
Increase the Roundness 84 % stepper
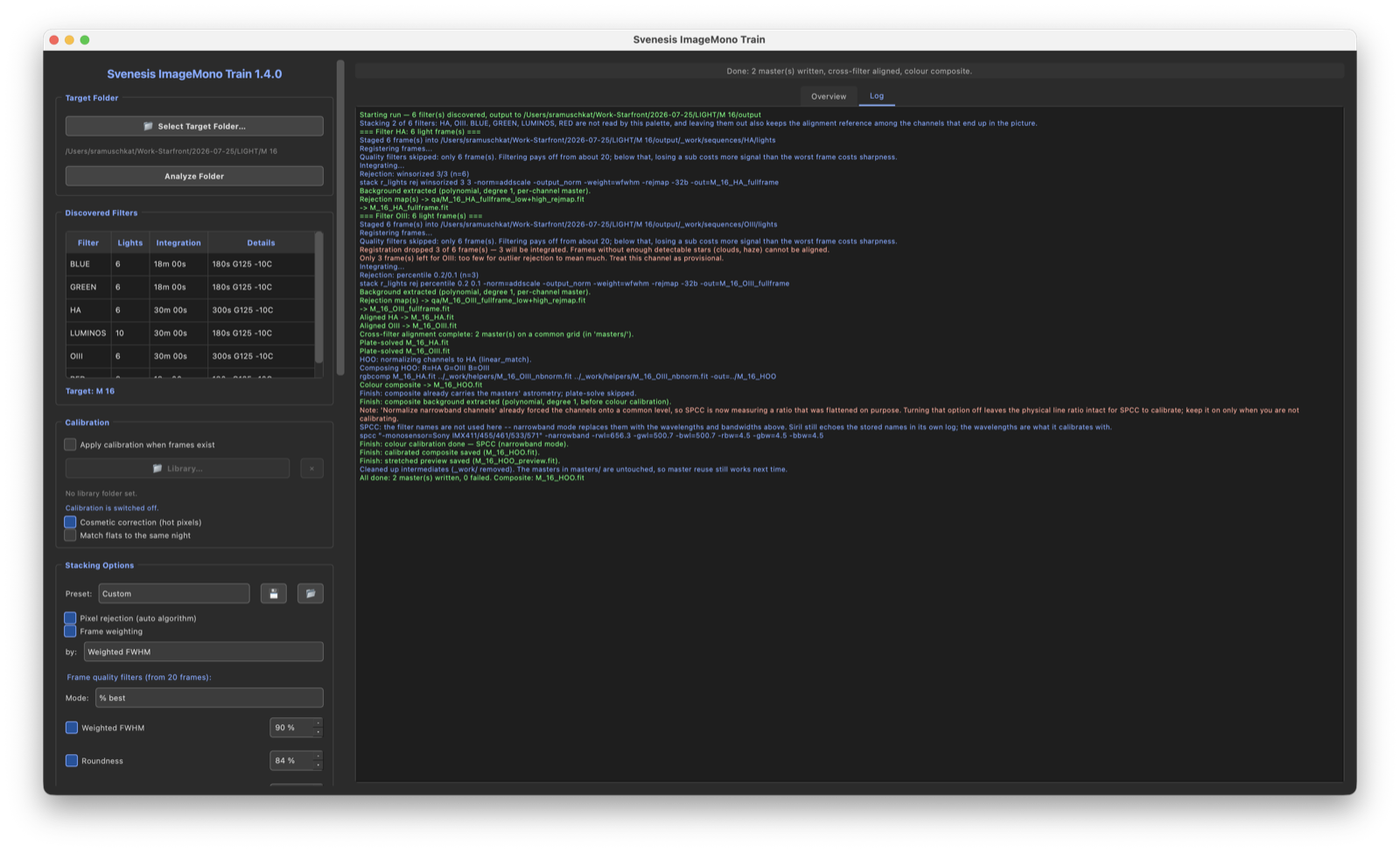[318, 757]
